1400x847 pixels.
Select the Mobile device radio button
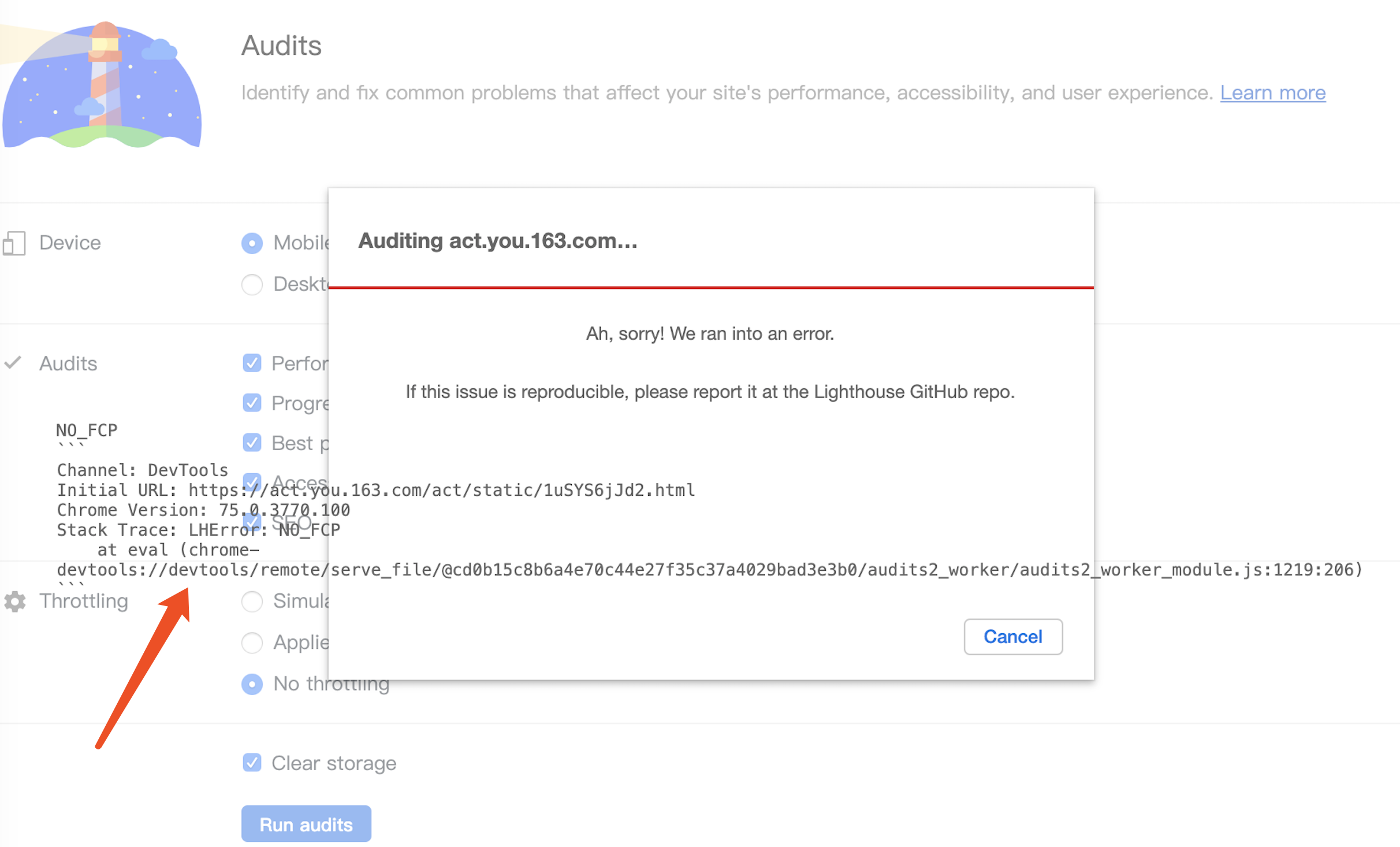(x=252, y=243)
